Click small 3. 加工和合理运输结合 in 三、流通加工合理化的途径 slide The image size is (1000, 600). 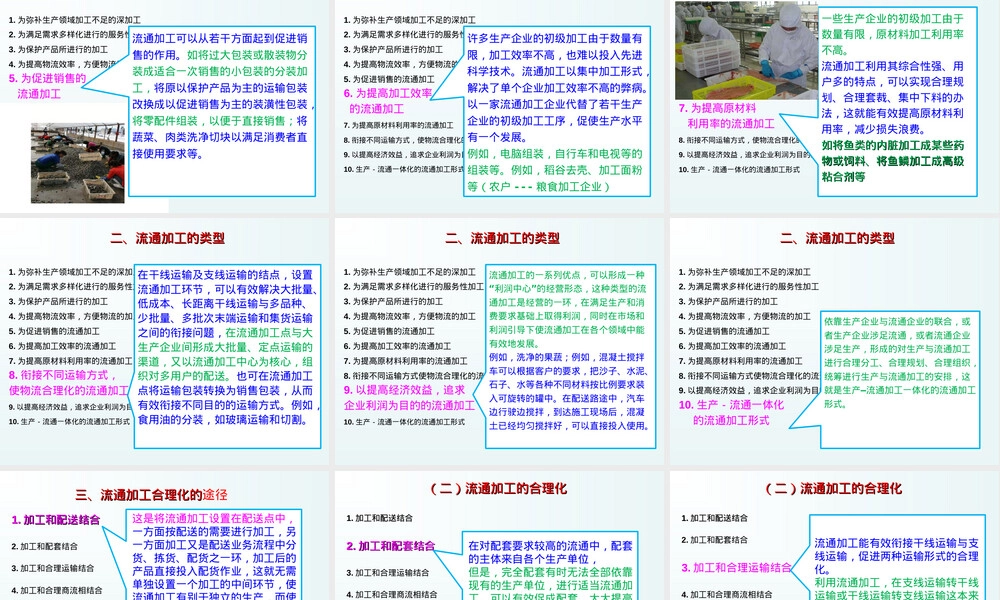point(52,567)
